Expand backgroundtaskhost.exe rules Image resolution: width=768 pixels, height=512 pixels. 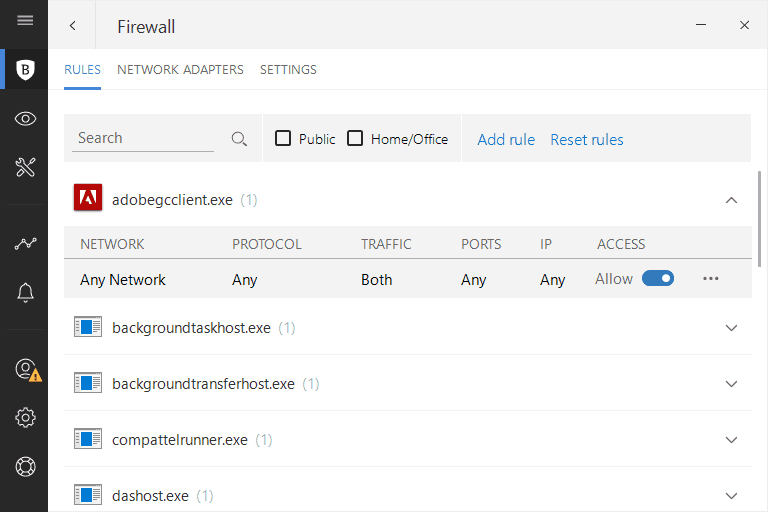tap(731, 328)
